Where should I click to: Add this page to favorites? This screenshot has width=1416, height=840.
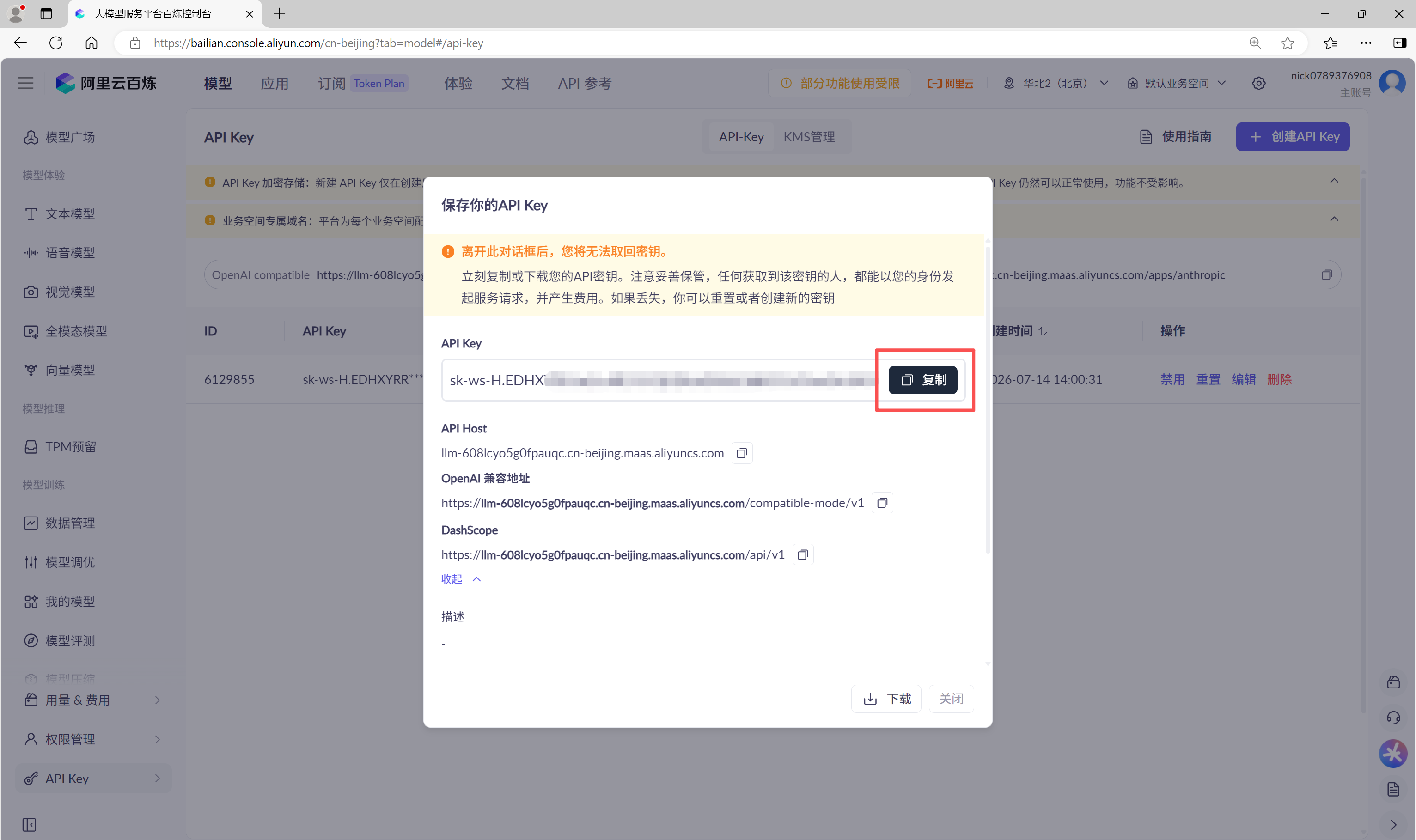1288,43
